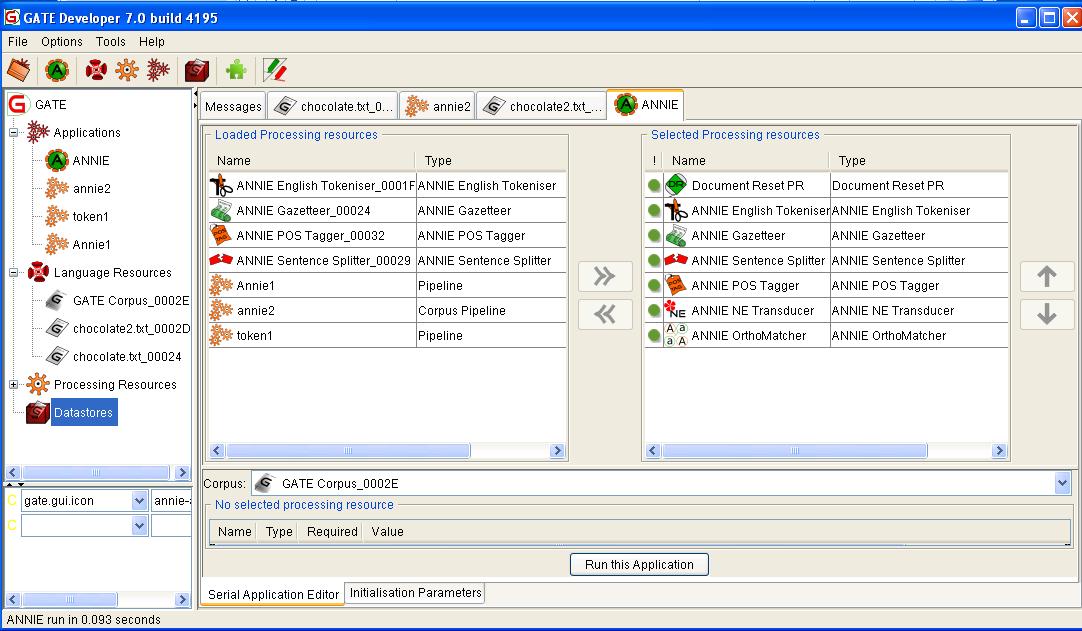Viewport: 1082px width, 631px height.
Task: Click the gate.gui.icon text field
Action: [76, 501]
